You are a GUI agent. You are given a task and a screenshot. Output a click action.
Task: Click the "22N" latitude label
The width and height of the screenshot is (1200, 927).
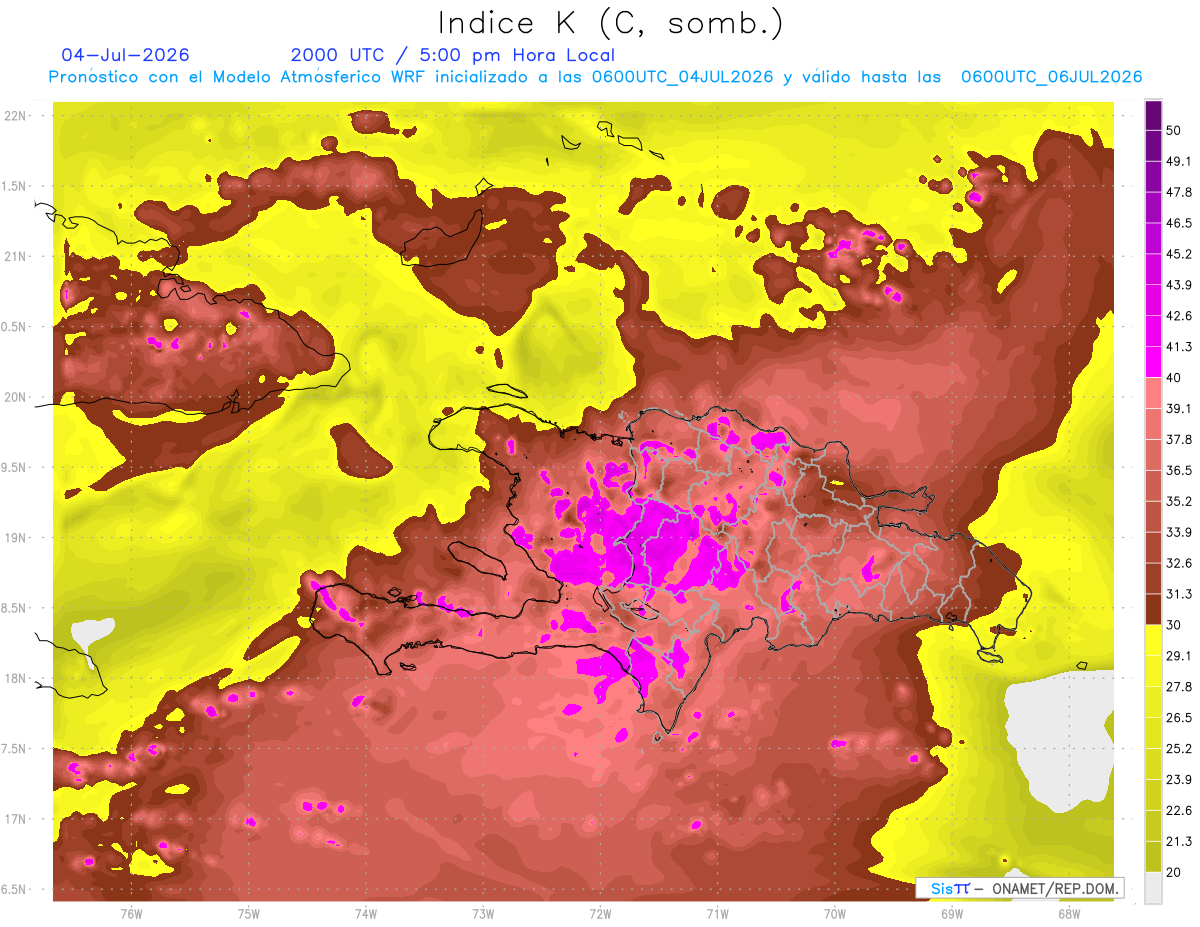(x=15, y=116)
